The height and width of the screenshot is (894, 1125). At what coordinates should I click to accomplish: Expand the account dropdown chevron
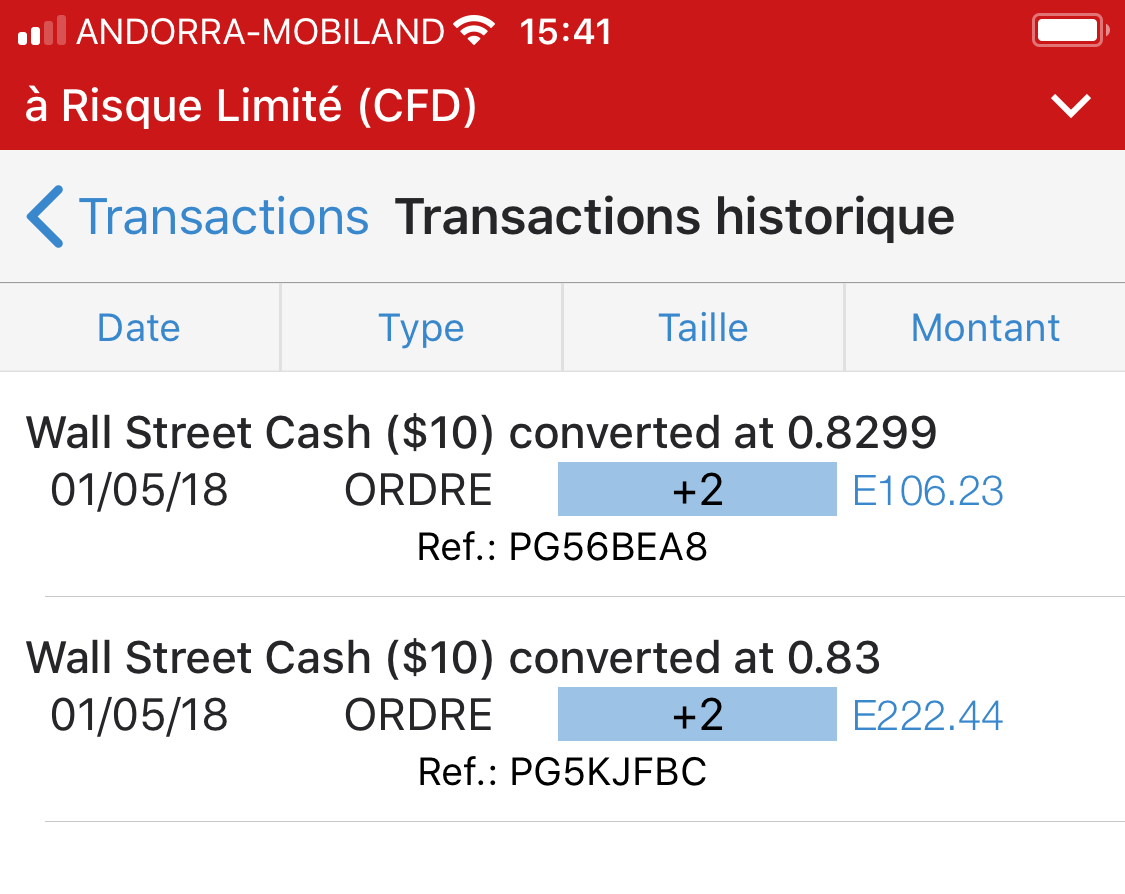pyautogui.click(x=1071, y=105)
